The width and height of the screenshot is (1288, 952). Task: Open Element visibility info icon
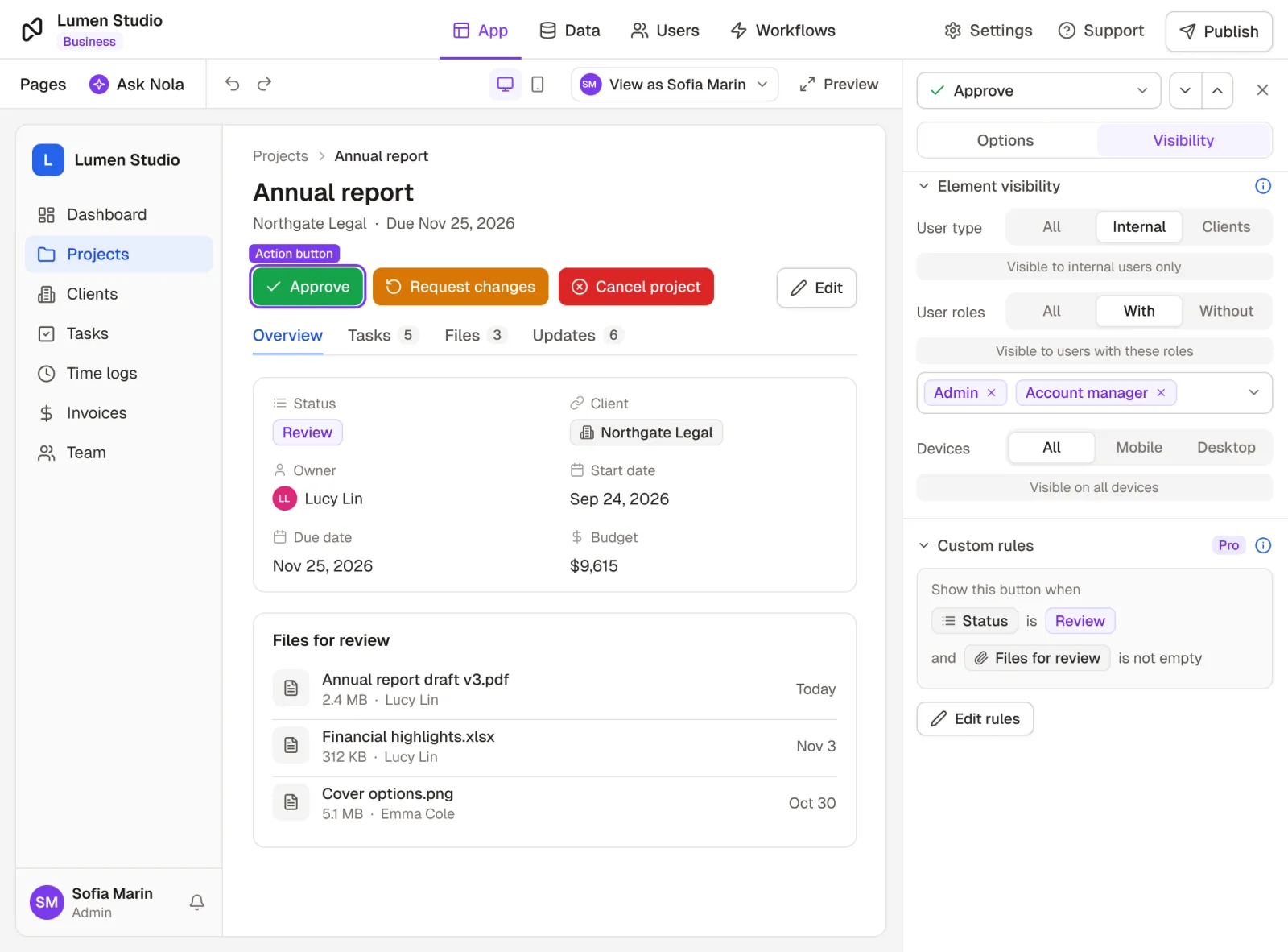(1263, 186)
